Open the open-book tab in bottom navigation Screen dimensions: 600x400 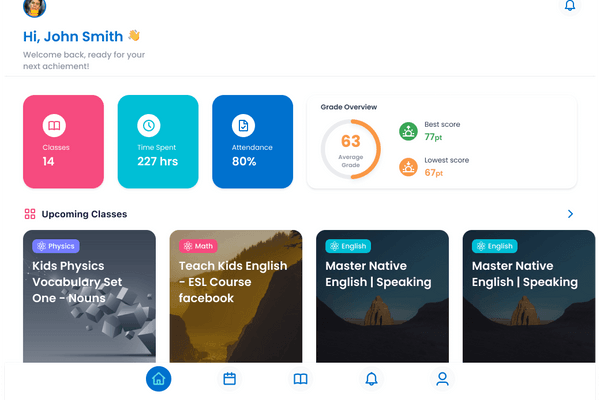pyautogui.click(x=300, y=379)
